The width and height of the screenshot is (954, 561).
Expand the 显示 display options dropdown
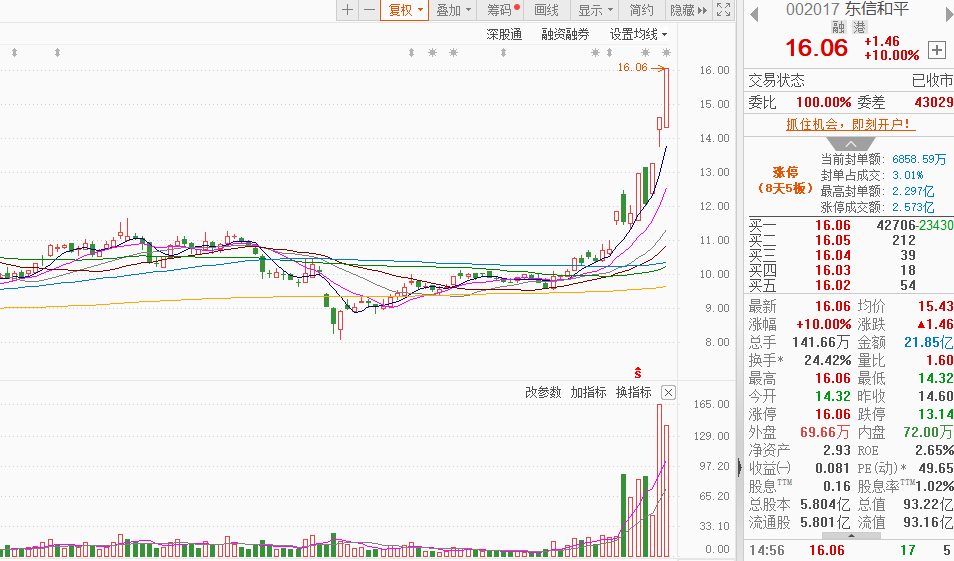[x=594, y=10]
